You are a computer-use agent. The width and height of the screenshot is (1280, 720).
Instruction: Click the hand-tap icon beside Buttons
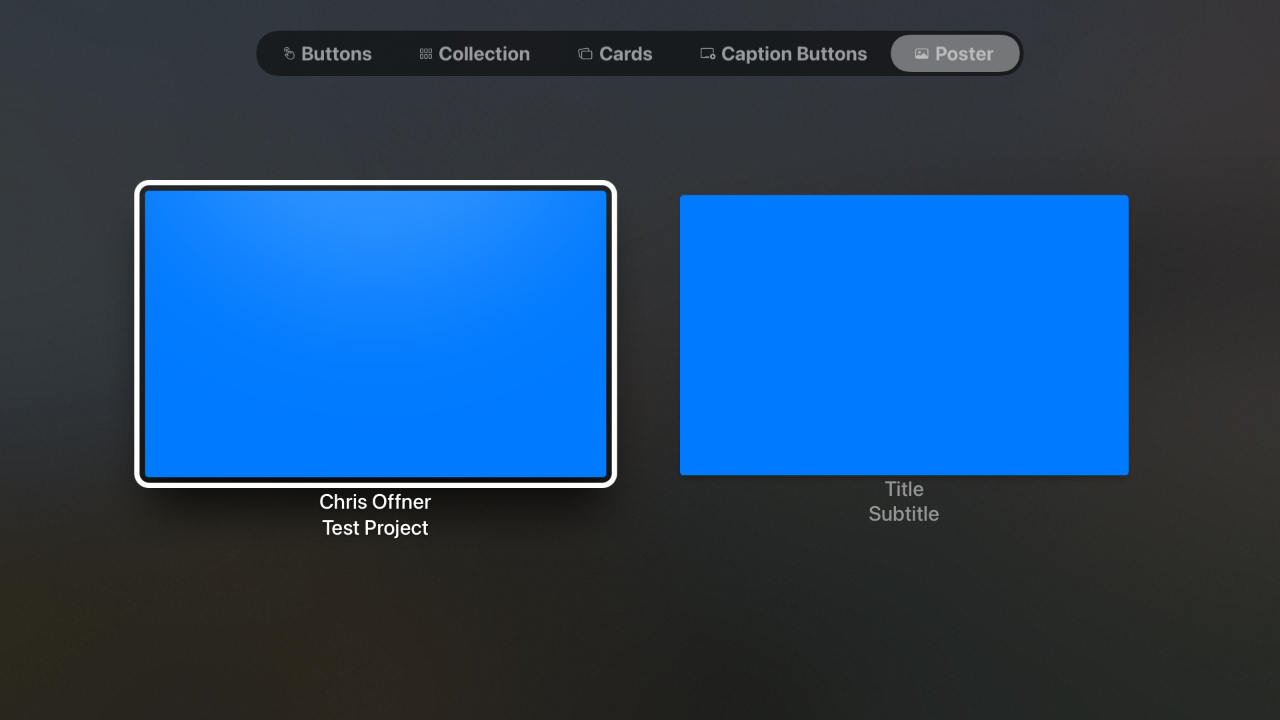(289, 54)
